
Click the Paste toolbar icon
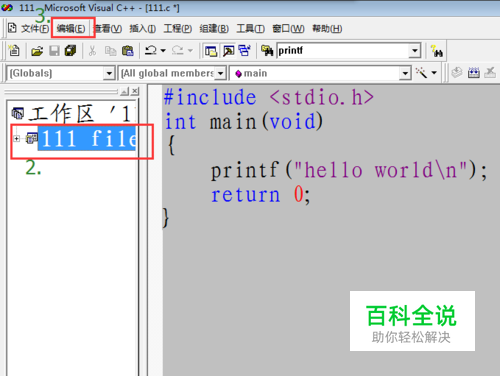(127, 51)
